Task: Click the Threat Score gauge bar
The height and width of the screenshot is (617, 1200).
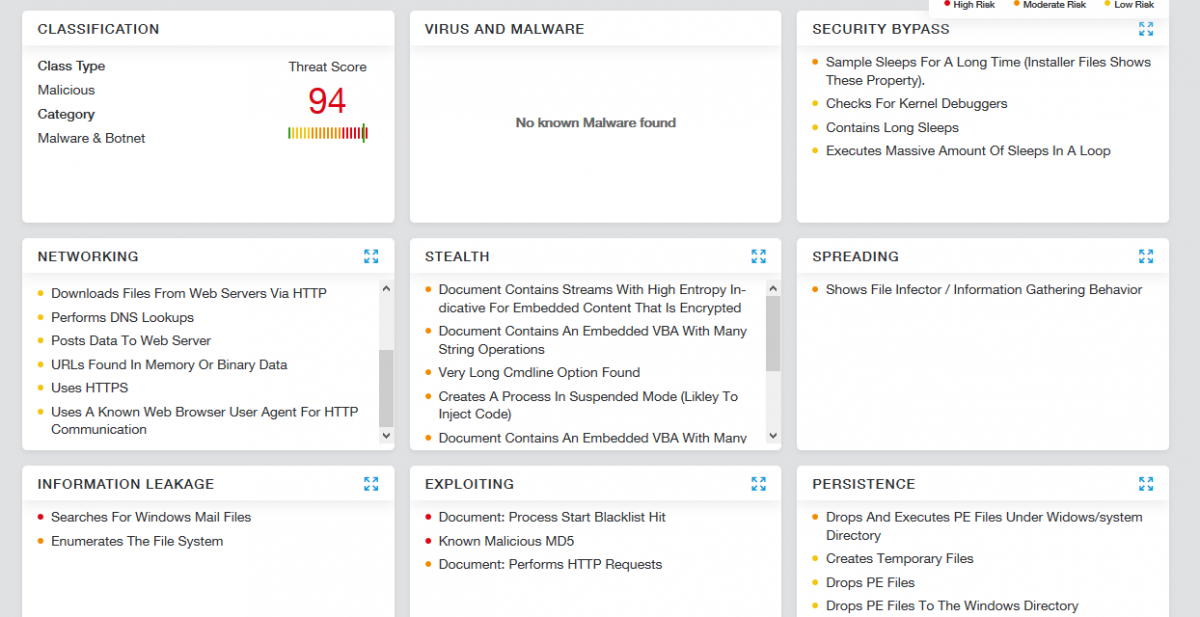Action: (x=327, y=133)
